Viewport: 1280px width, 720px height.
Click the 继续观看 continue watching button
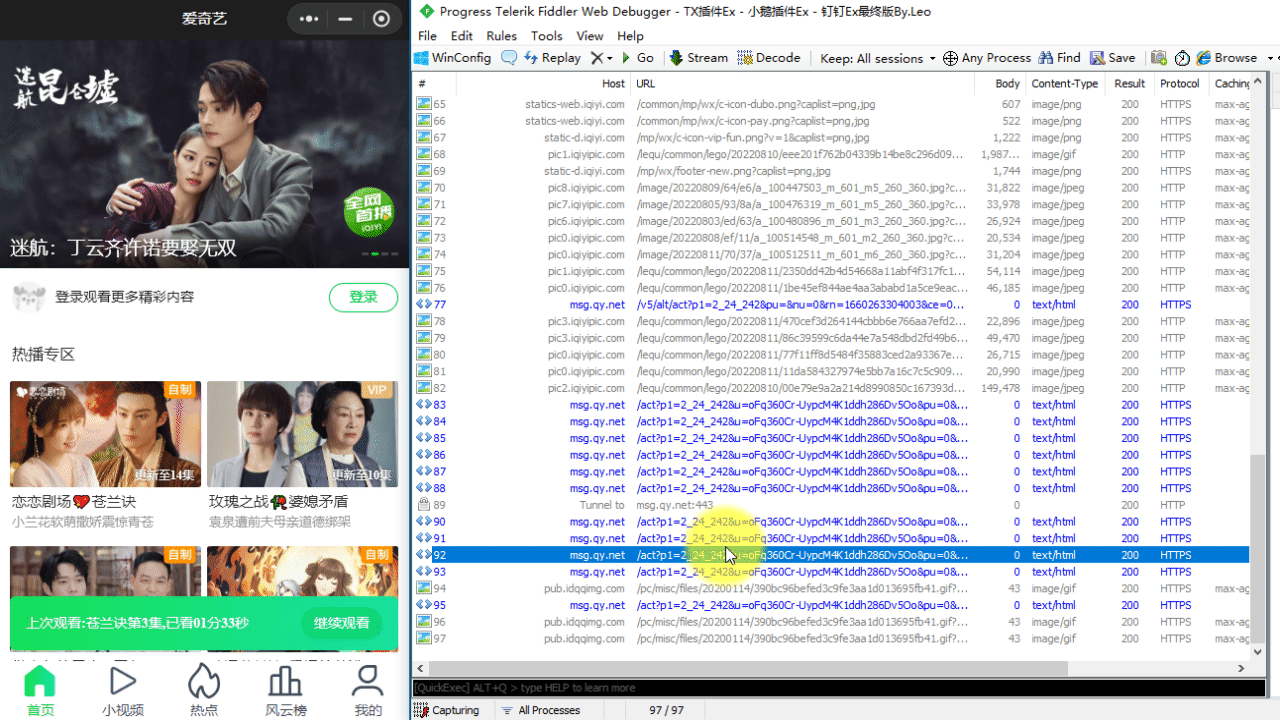coord(341,623)
